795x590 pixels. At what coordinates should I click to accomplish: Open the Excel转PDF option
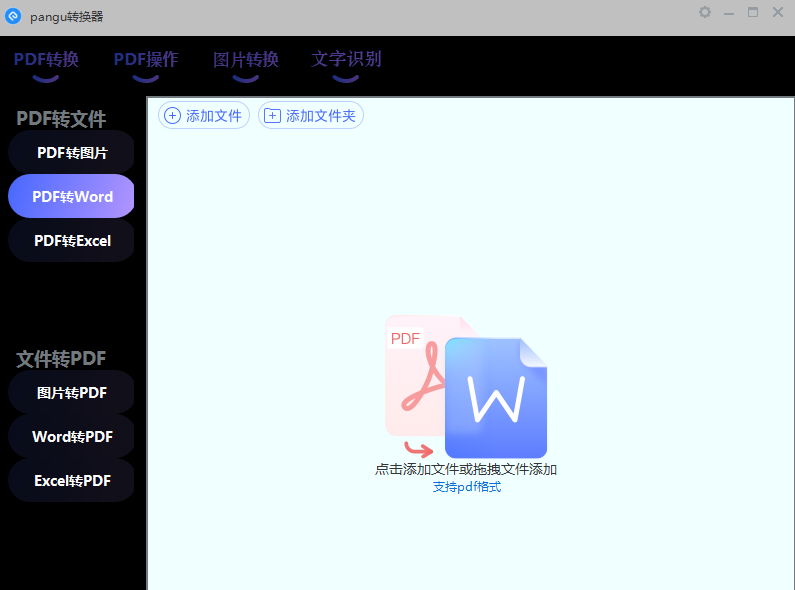click(x=71, y=481)
